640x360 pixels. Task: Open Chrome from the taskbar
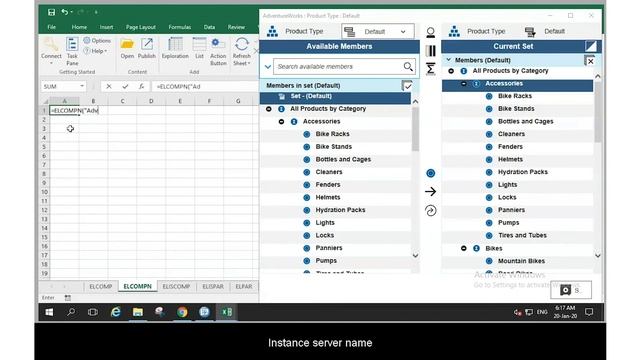pos(182,312)
